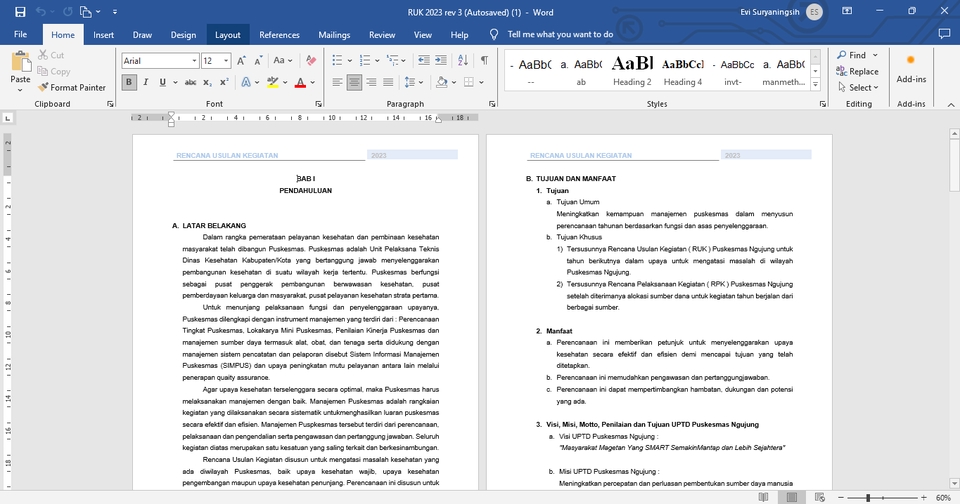The height and width of the screenshot is (504, 960).
Task: Clear all formatting with eraser icon
Action: click(311, 61)
